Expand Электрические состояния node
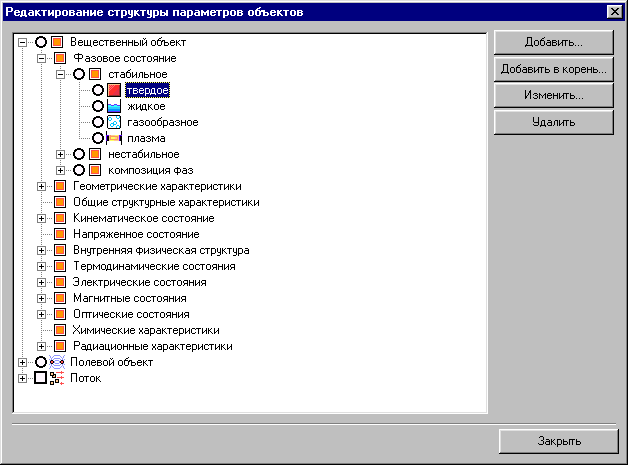Screen dimensions: 628x465 pos(41,282)
